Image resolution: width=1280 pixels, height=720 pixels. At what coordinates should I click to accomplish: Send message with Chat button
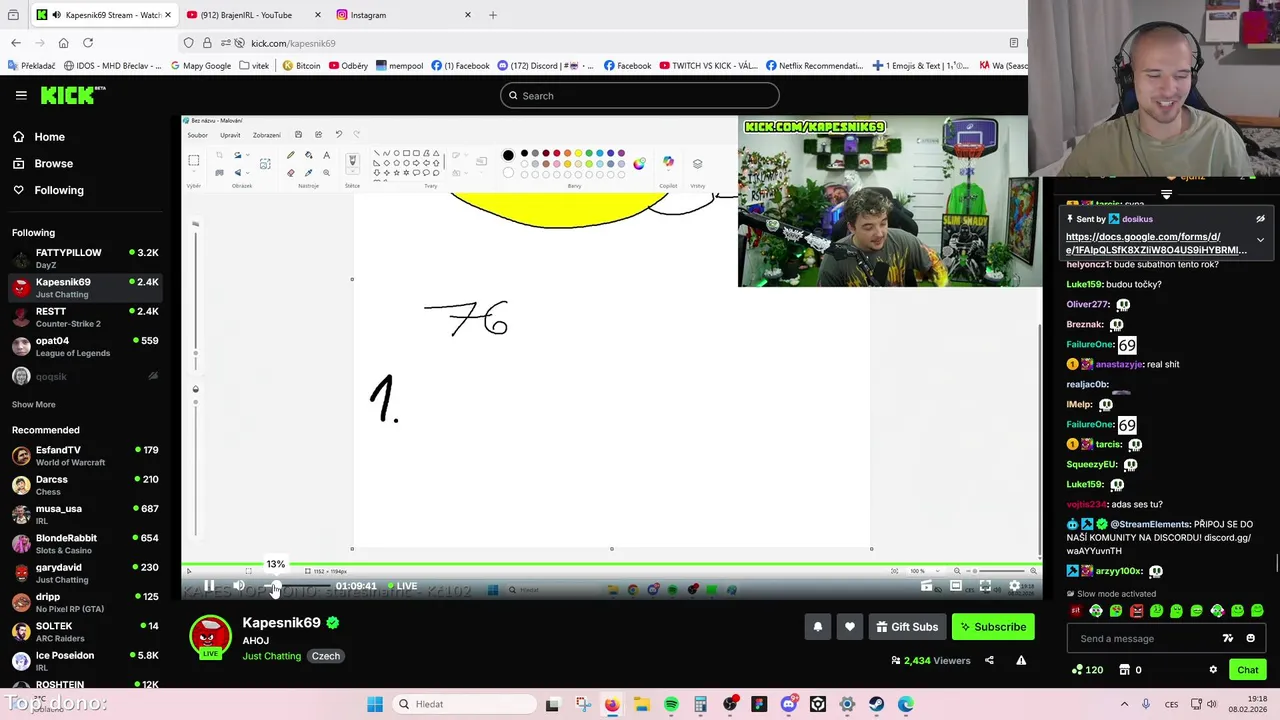(1248, 670)
